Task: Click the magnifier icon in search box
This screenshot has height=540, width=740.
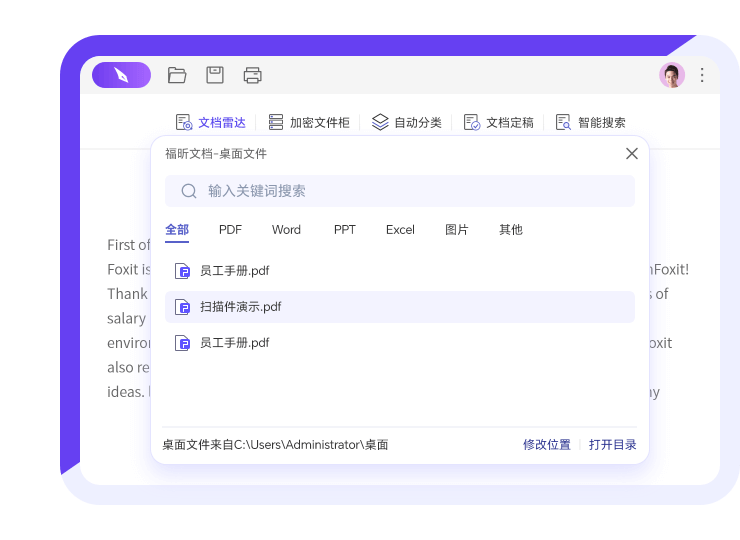Action: coord(189,191)
